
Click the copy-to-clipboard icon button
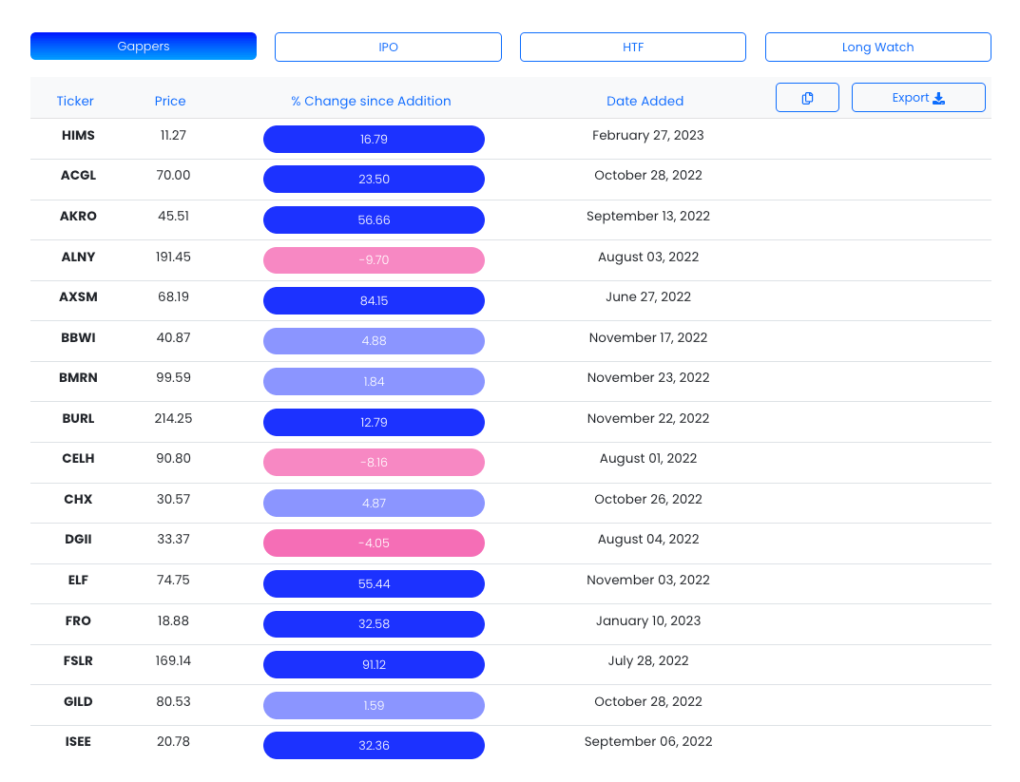807,98
